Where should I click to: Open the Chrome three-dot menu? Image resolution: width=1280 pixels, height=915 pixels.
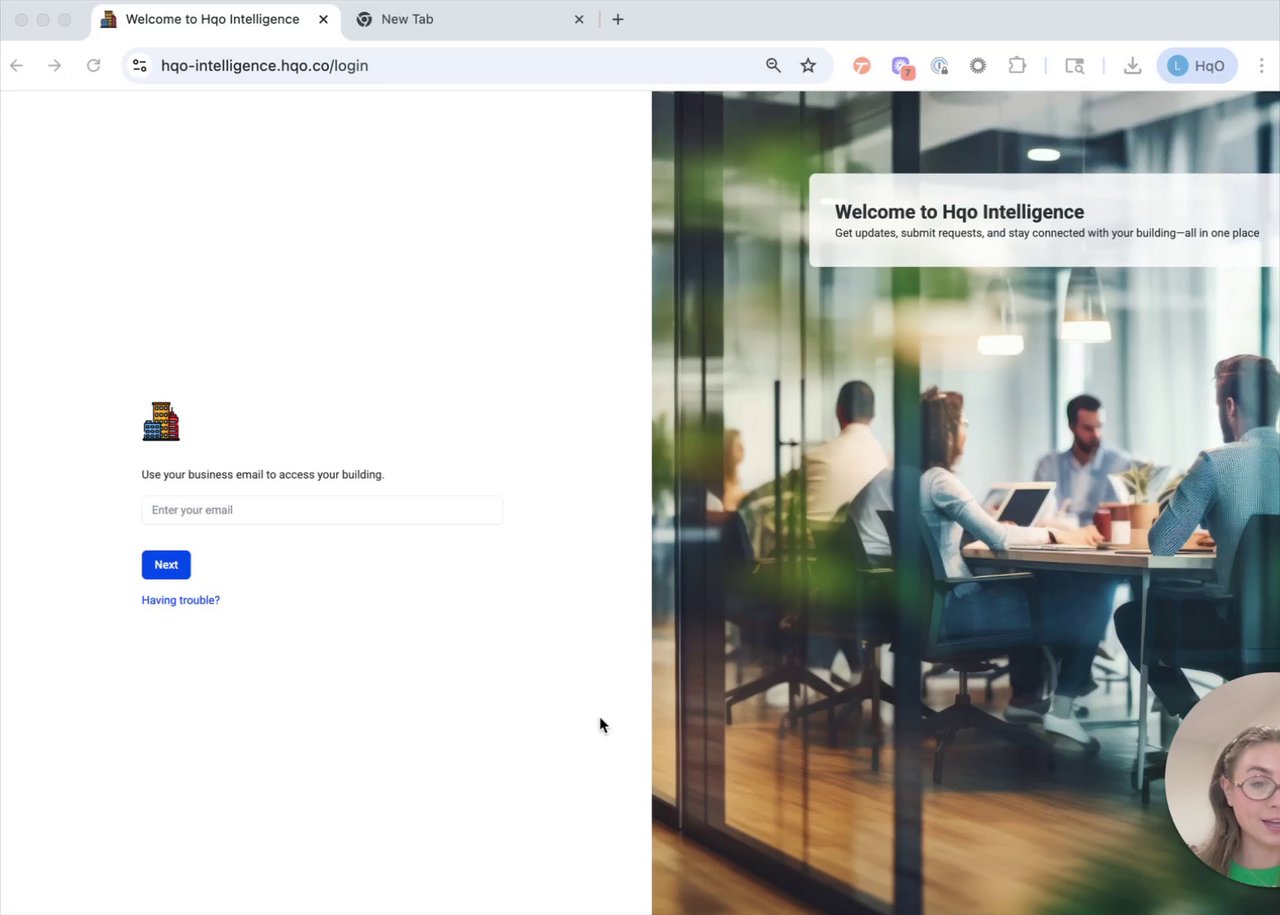pyautogui.click(x=1262, y=65)
